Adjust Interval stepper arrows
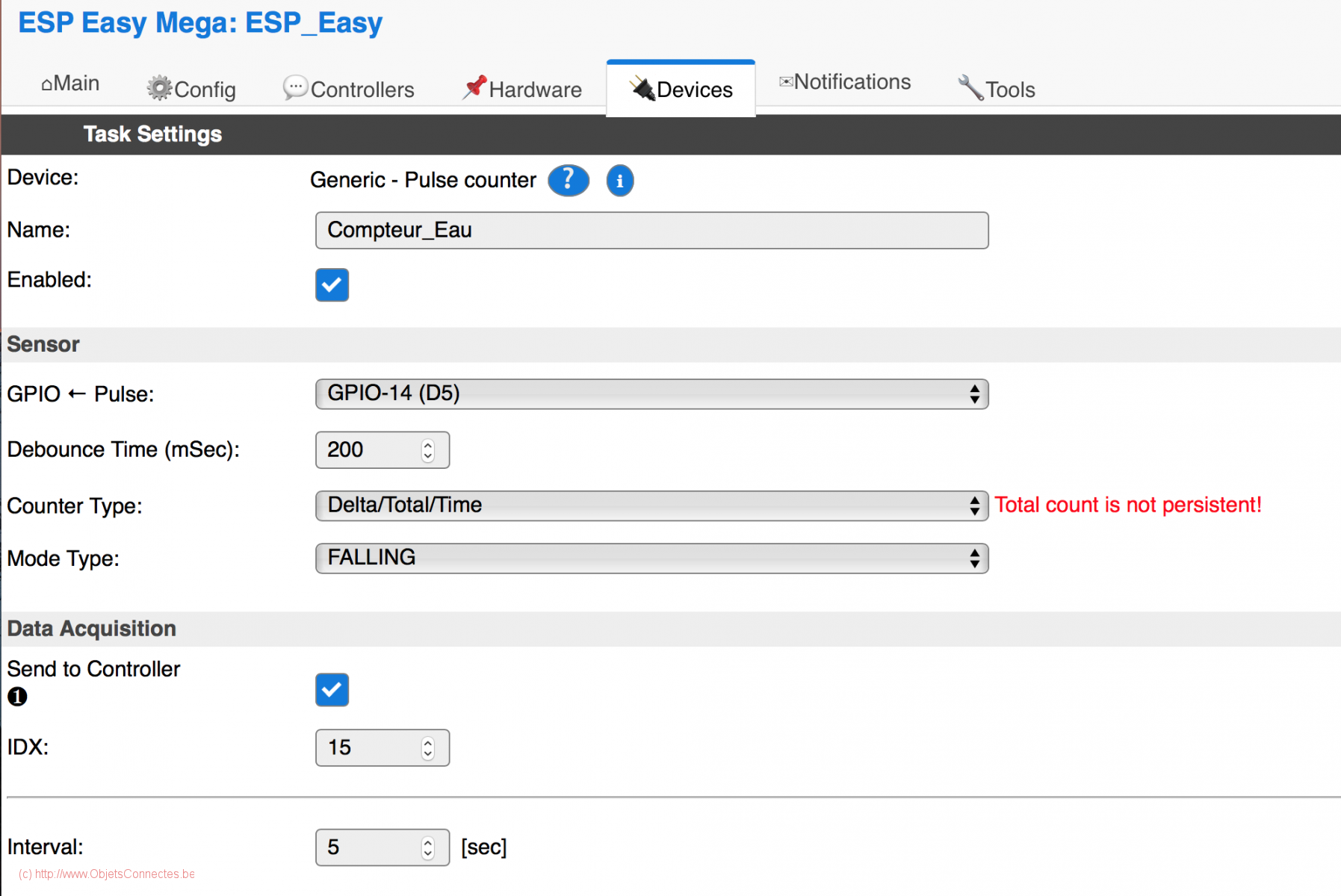Screen dimensions: 1341x896 pyautogui.click(x=427, y=847)
